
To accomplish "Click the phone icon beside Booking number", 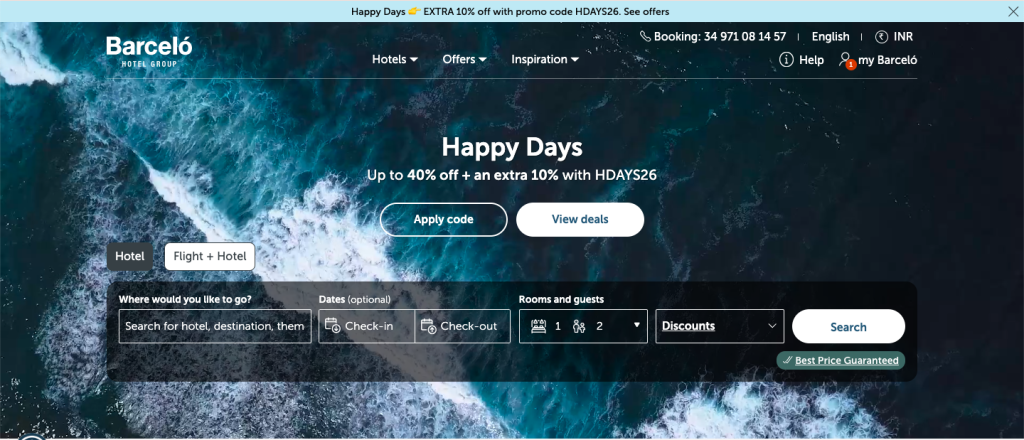I will 645,37.
